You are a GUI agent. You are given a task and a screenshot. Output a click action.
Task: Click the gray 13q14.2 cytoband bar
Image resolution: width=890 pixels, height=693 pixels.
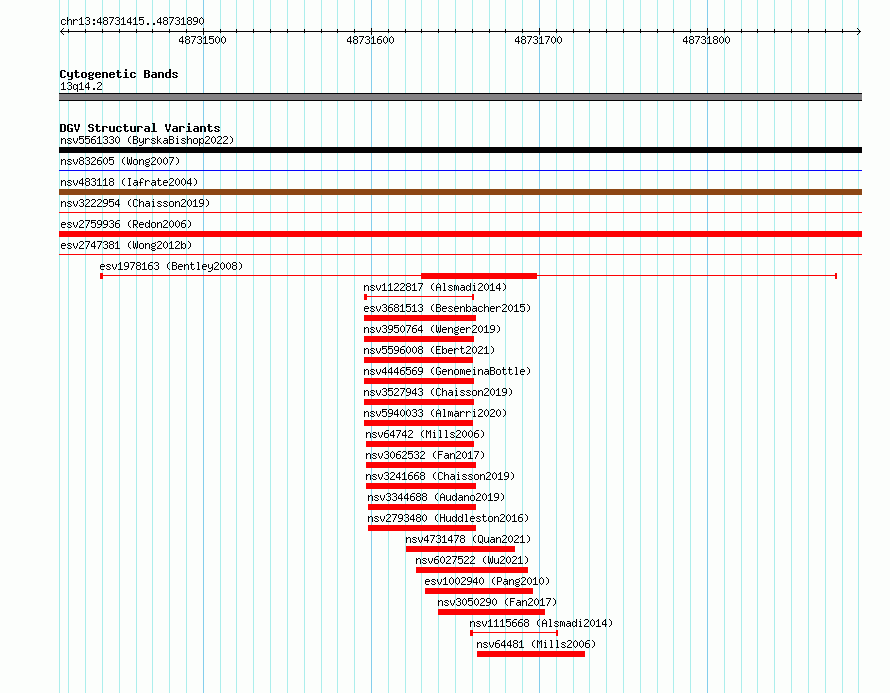(x=460, y=97)
